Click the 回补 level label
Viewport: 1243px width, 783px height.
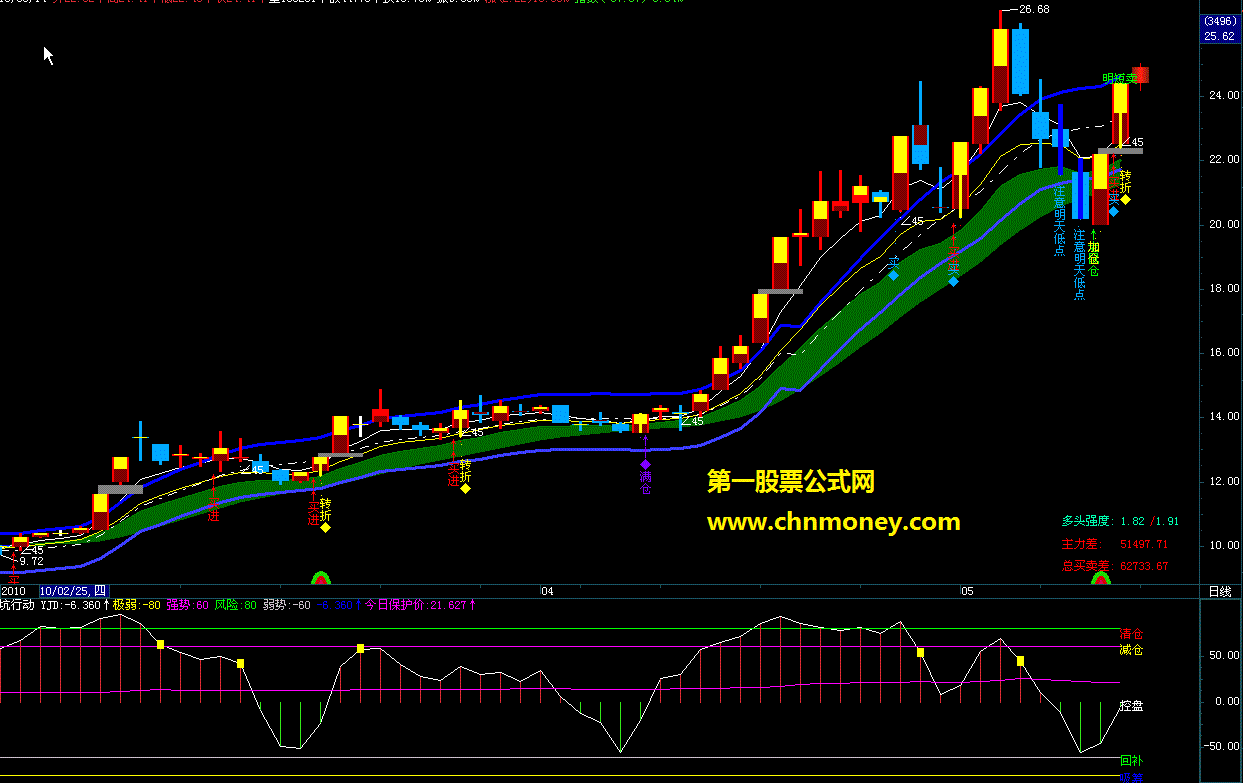[x=1131, y=760]
